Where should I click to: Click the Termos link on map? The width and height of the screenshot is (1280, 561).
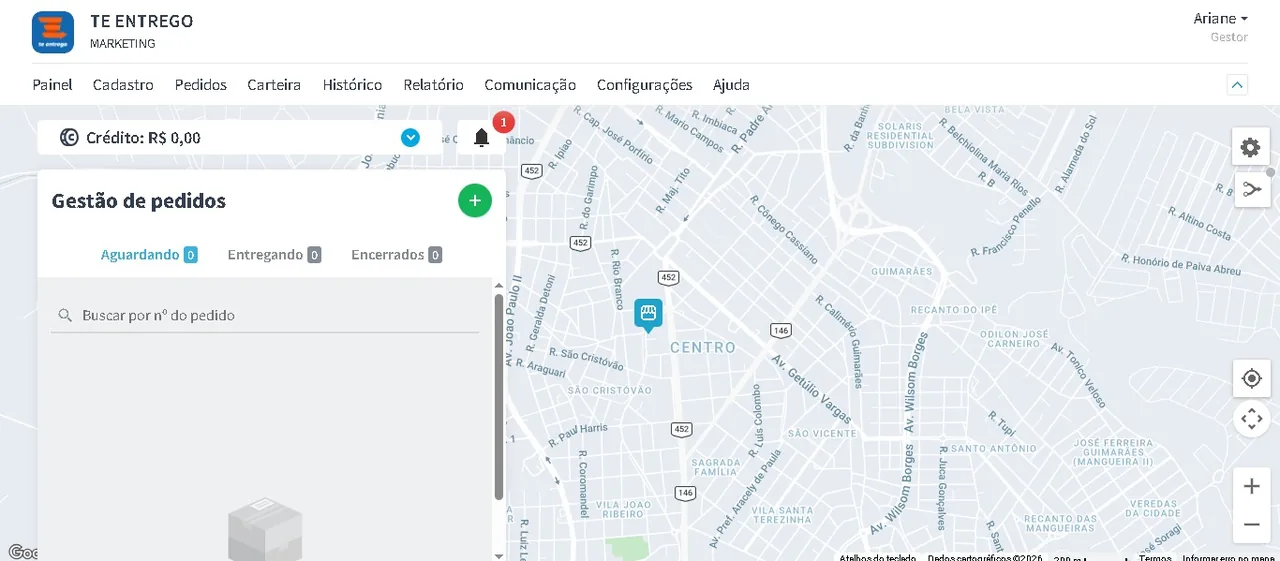[1154, 557]
